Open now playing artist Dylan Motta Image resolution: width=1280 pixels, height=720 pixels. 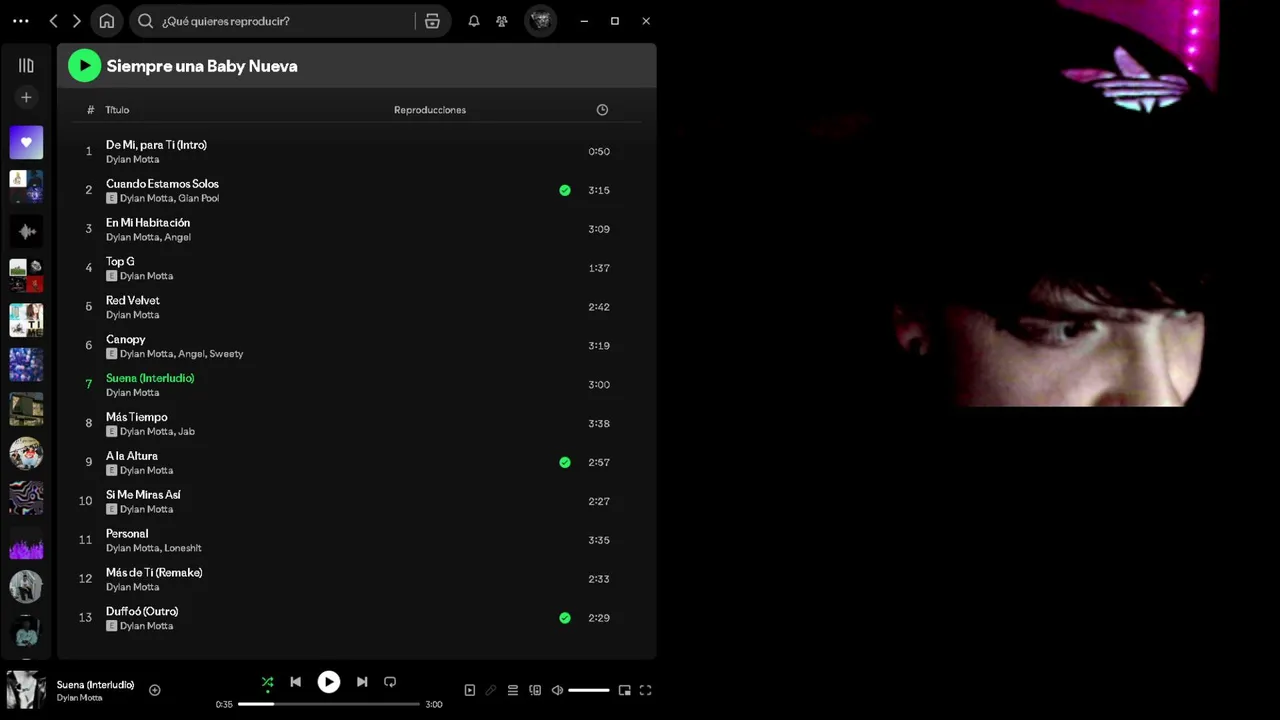79,698
